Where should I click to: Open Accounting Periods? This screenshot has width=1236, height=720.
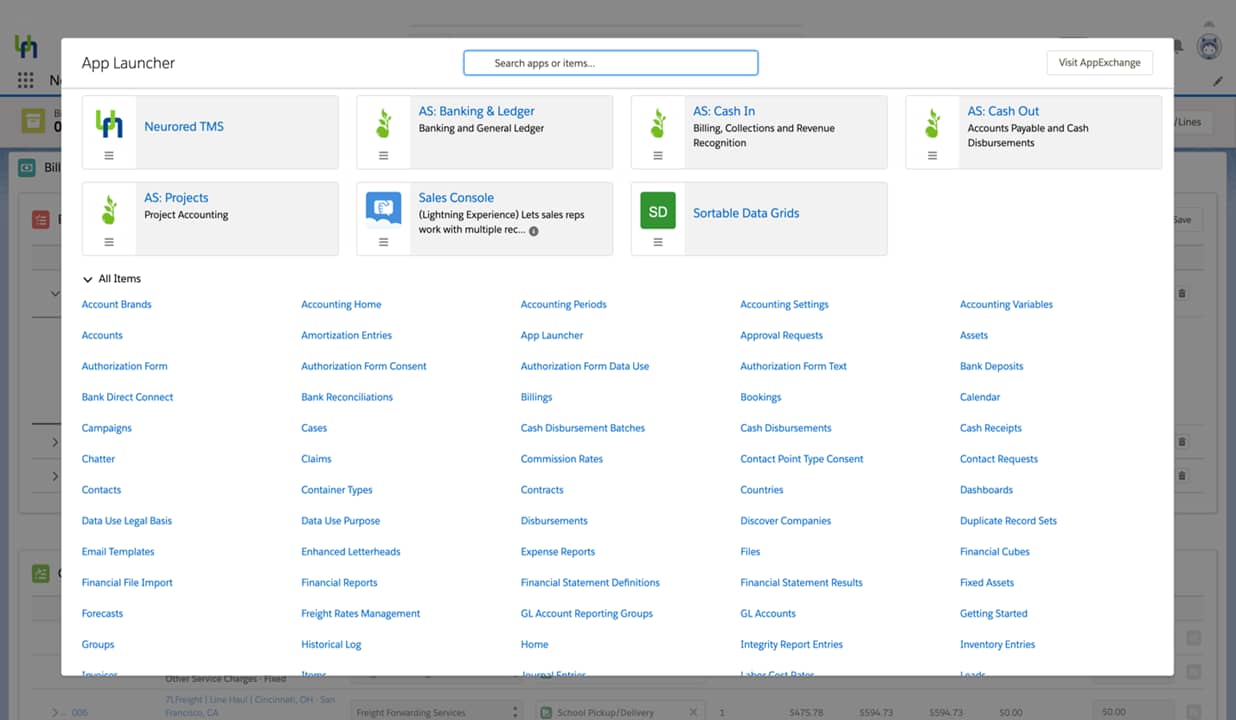(564, 305)
